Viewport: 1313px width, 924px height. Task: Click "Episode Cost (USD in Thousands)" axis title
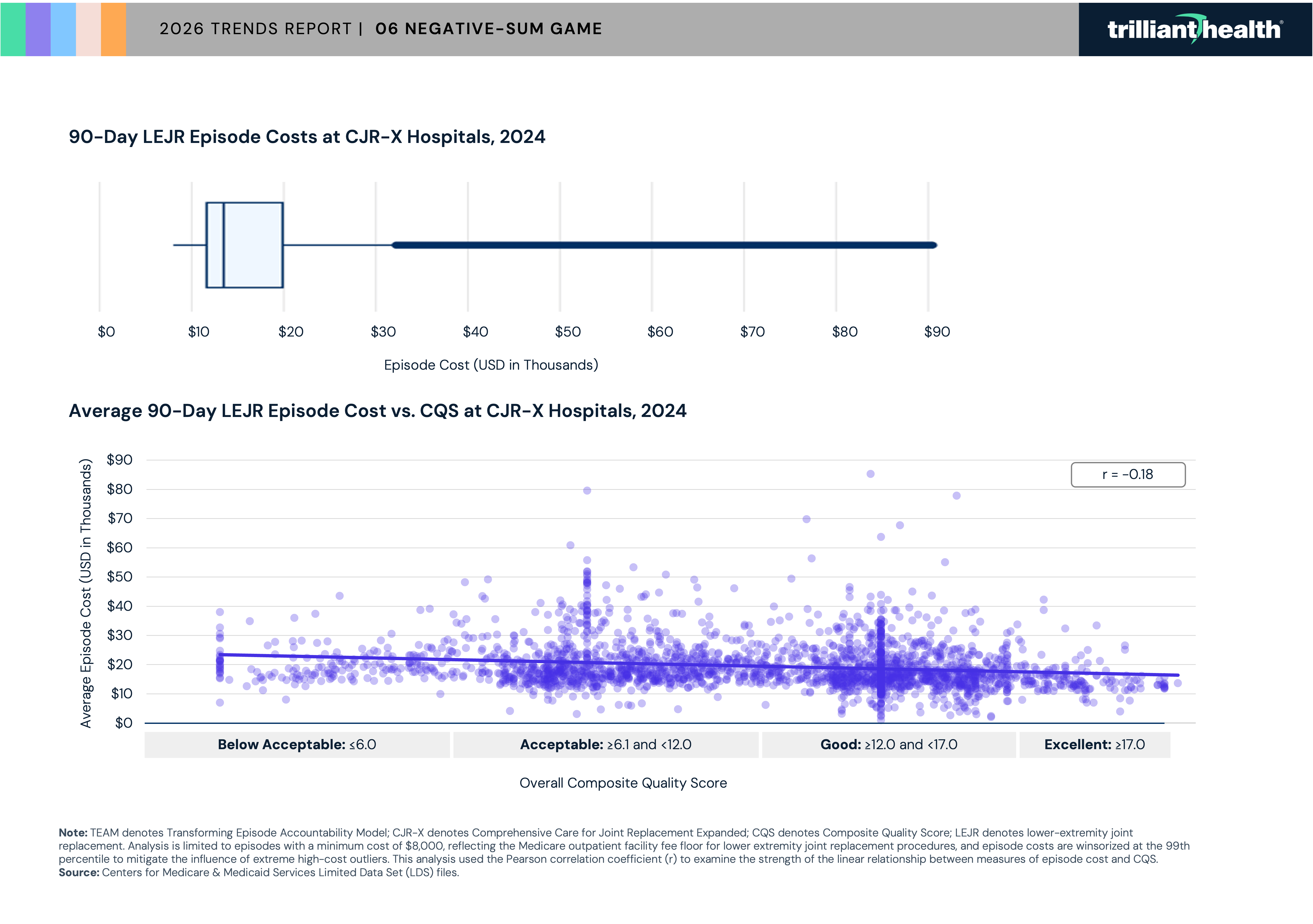[x=491, y=365]
